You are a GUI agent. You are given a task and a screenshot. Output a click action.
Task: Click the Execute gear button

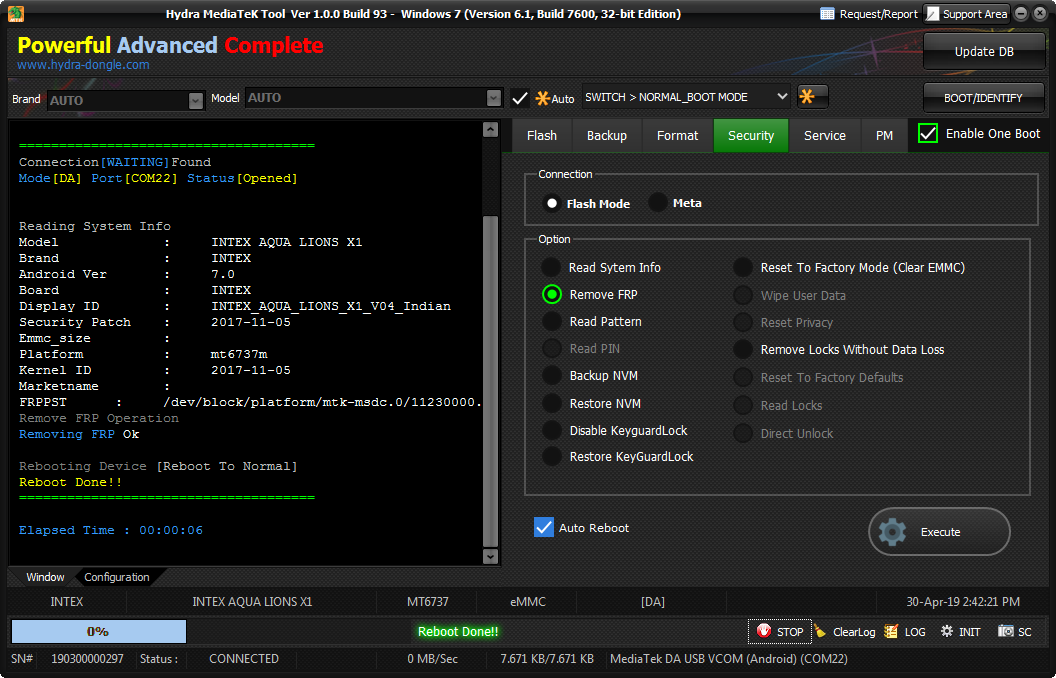(939, 532)
